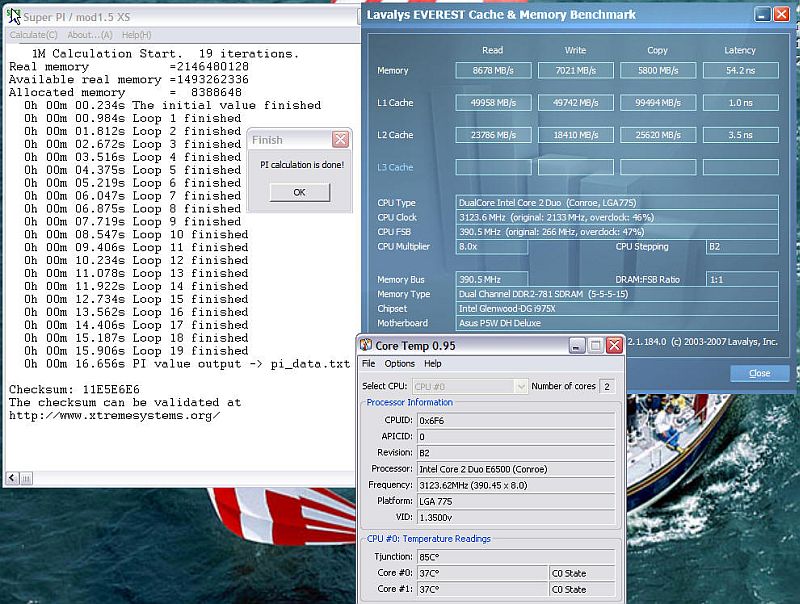Click the empty L3 Cache Read box
Image resolution: width=800 pixels, height=604 pixels.
[493, 167]
